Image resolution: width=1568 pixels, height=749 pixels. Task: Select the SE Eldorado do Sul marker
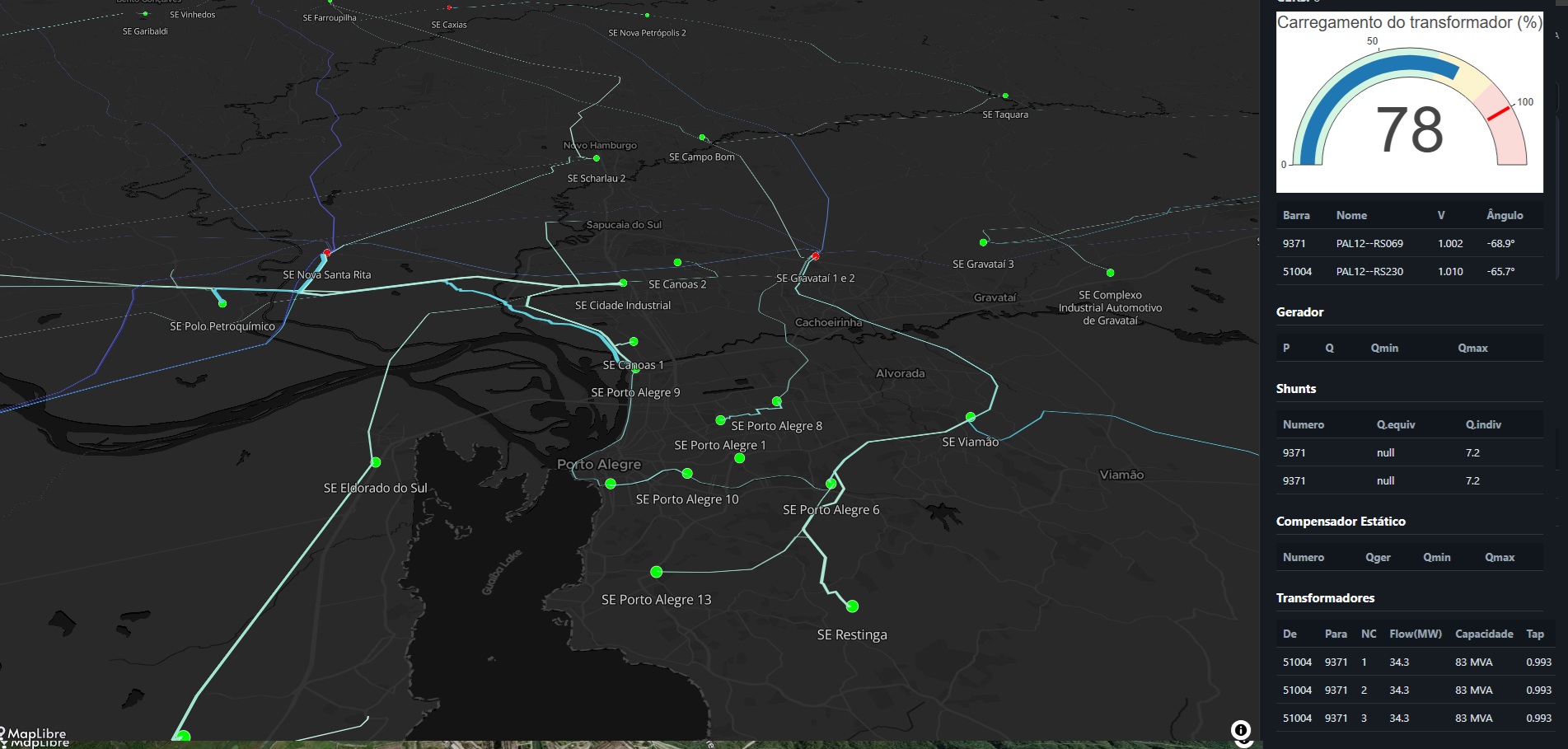[x=376, y=462]
